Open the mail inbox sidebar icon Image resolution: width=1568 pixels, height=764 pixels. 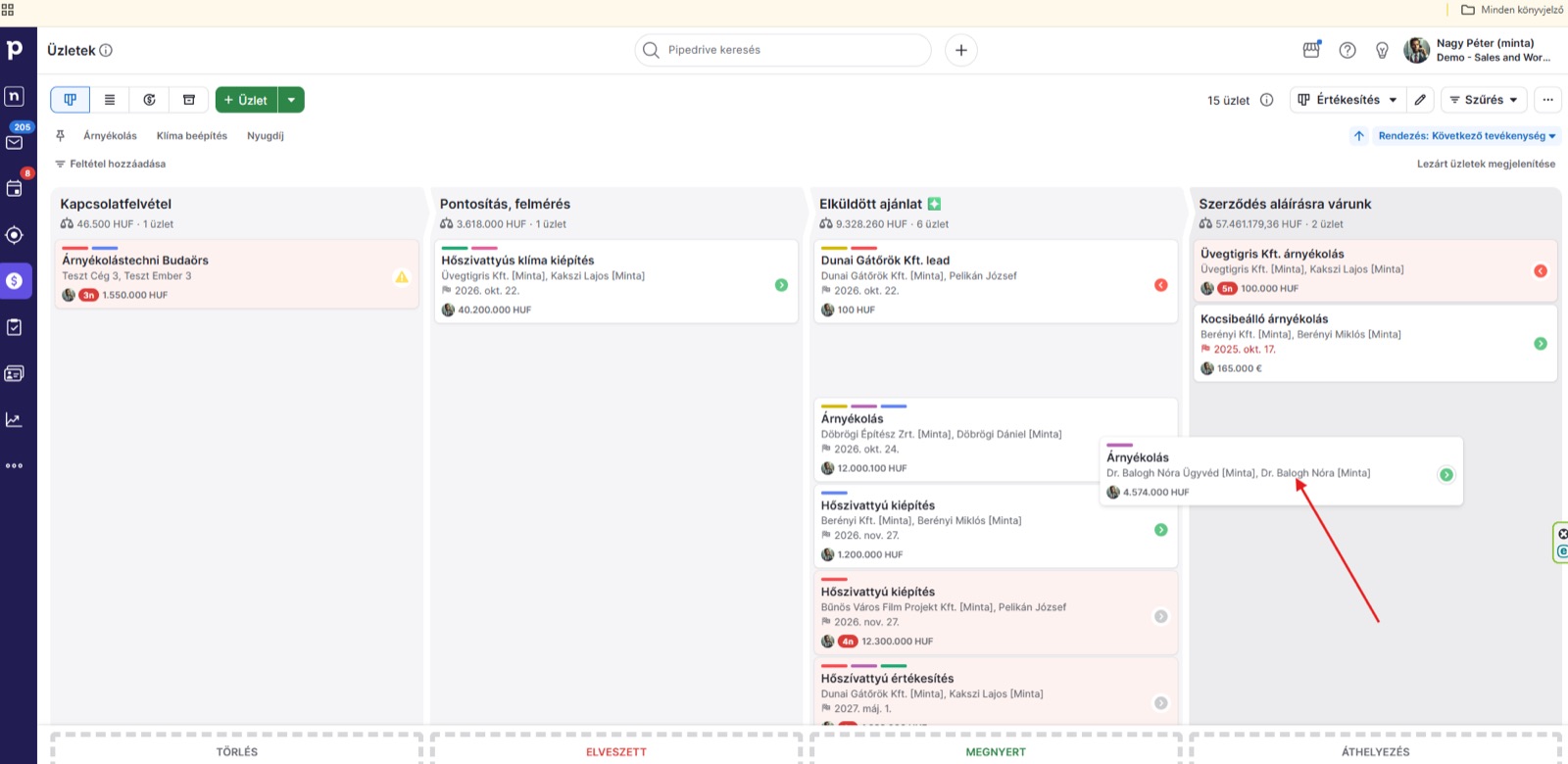[x=15, y=142]
